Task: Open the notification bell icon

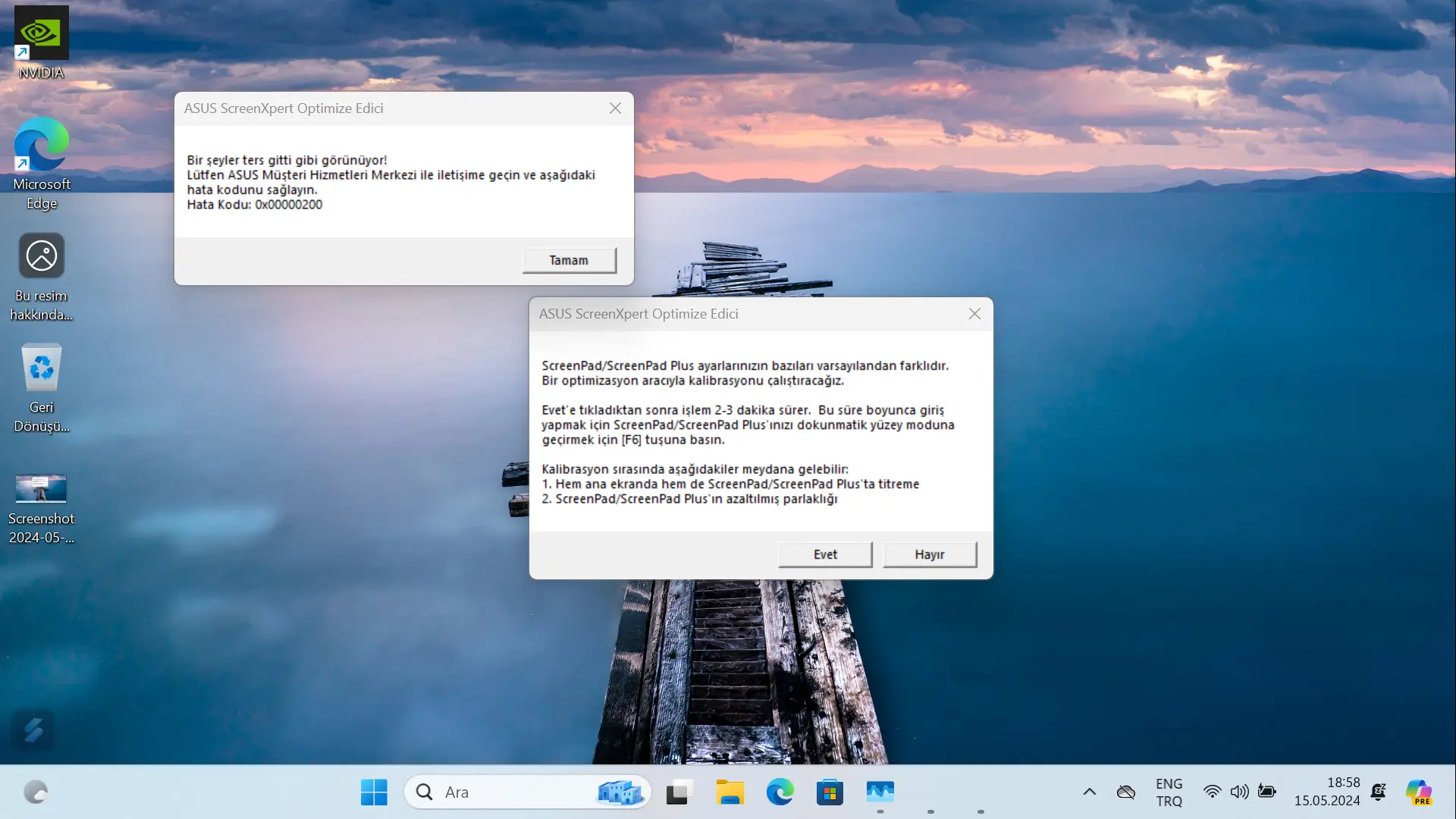Action: click(1379, 792)
